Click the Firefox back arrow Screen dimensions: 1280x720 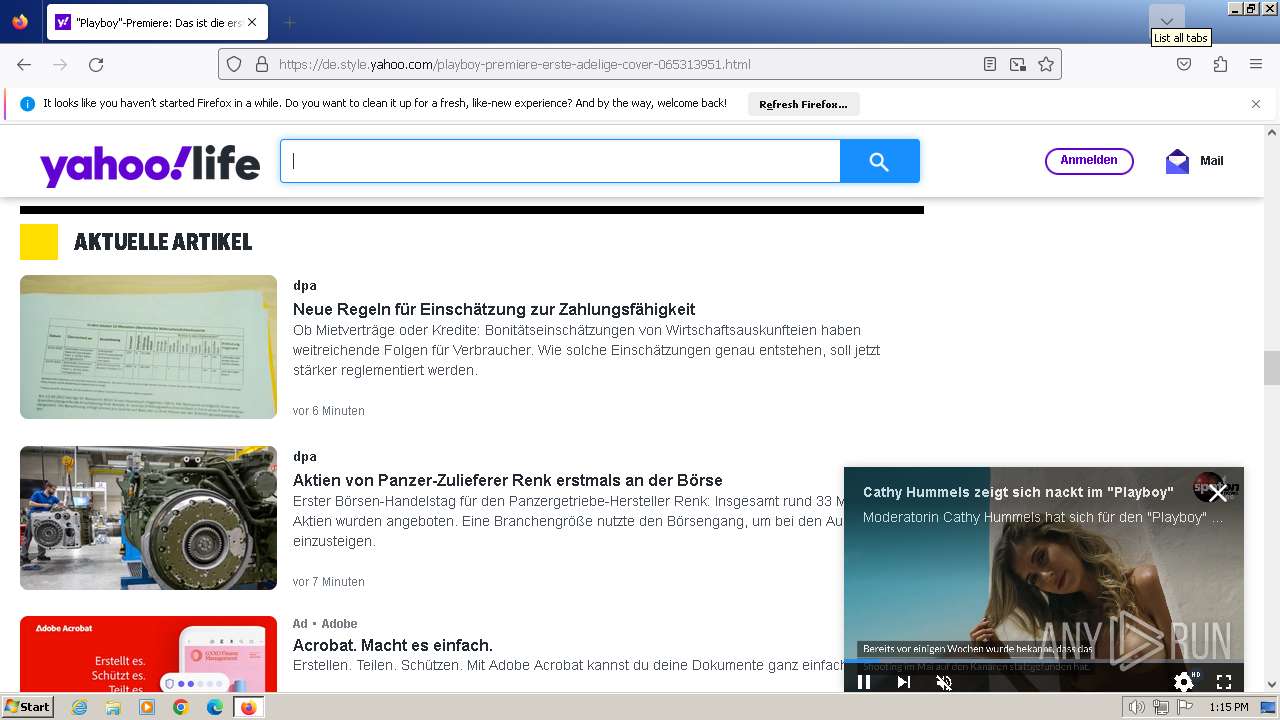point(24,64)
